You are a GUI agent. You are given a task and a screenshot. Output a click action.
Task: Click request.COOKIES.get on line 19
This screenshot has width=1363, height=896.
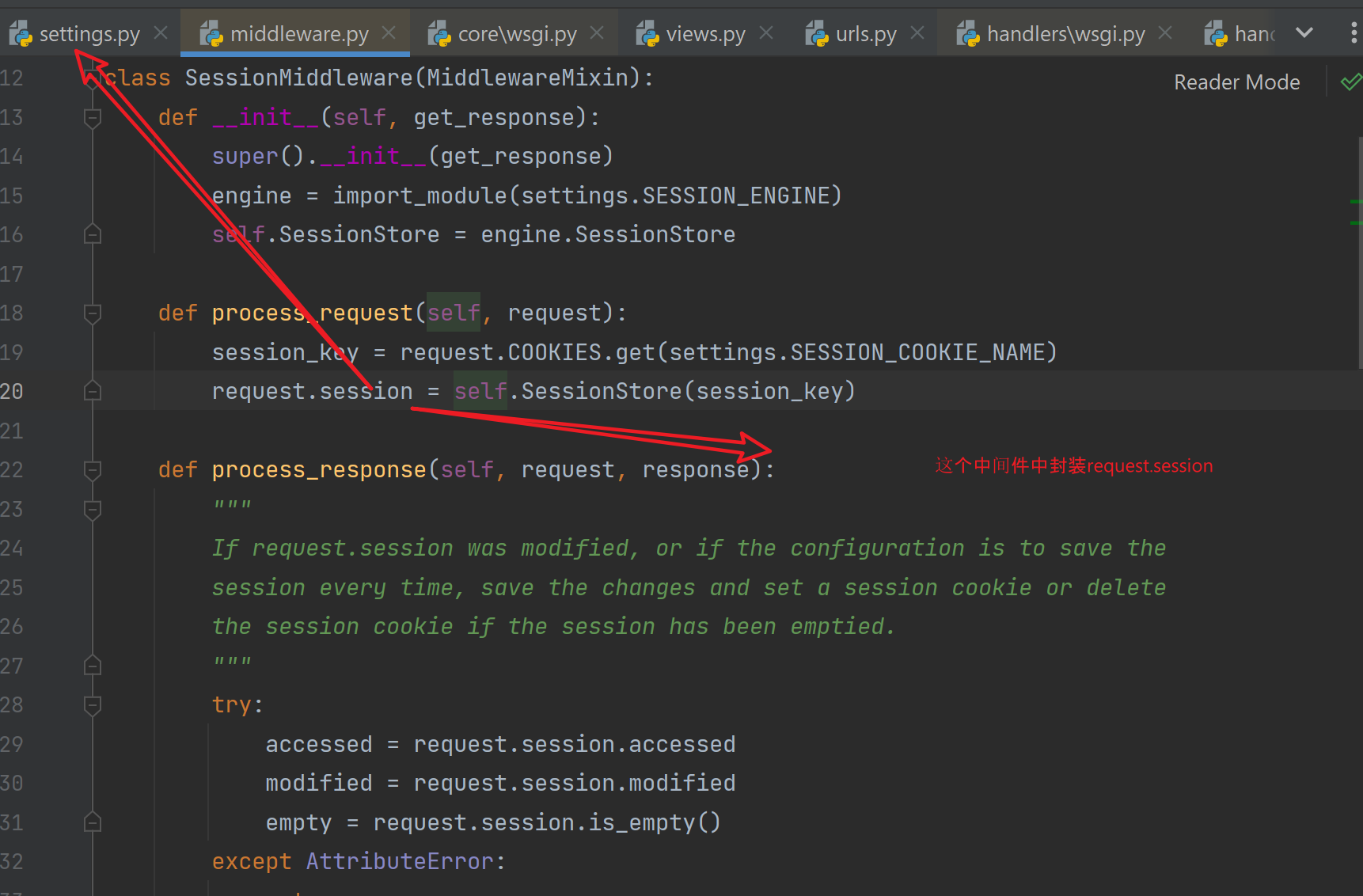(527, 352)
